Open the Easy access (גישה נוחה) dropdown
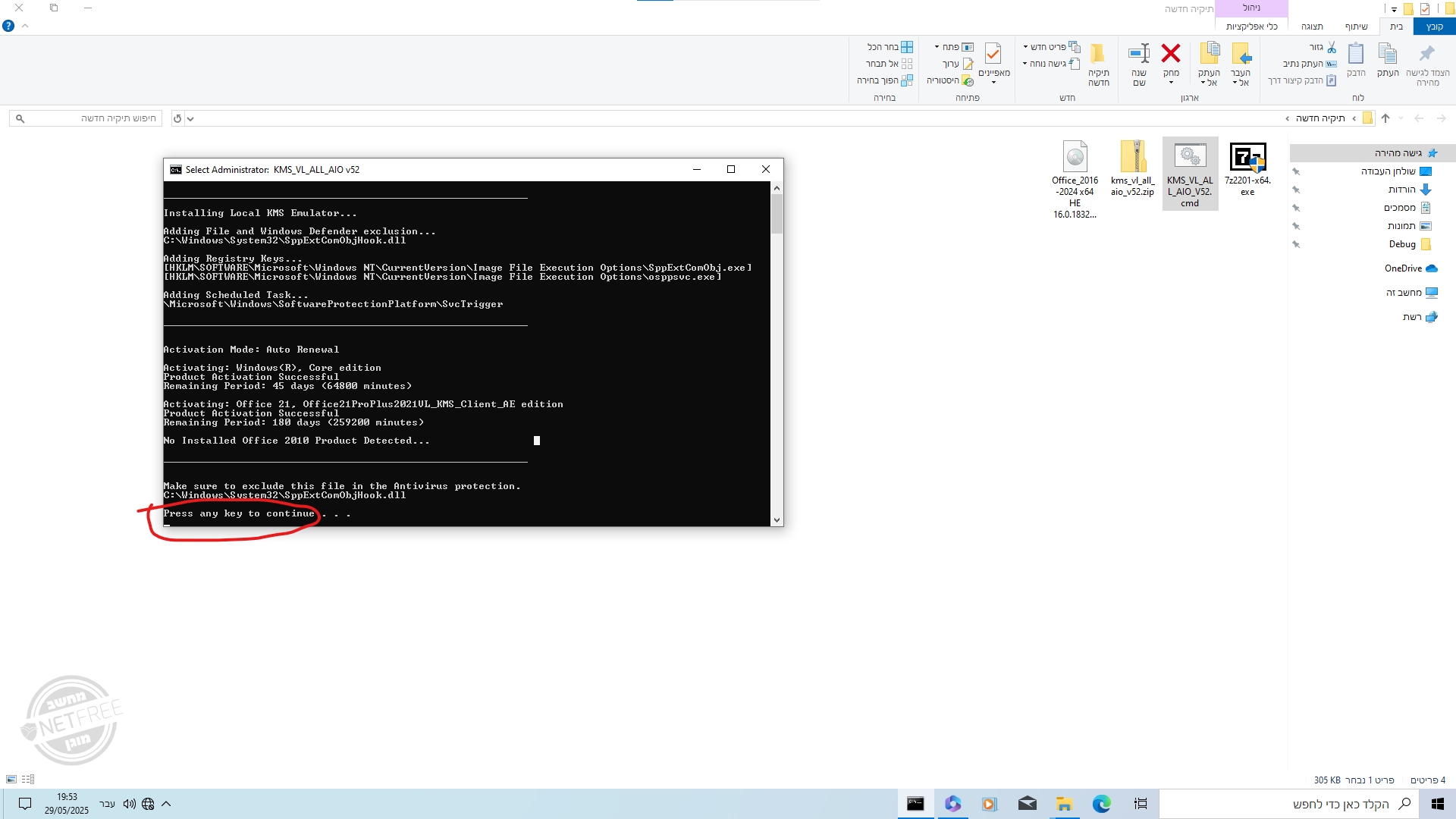 click(1052, 64)
